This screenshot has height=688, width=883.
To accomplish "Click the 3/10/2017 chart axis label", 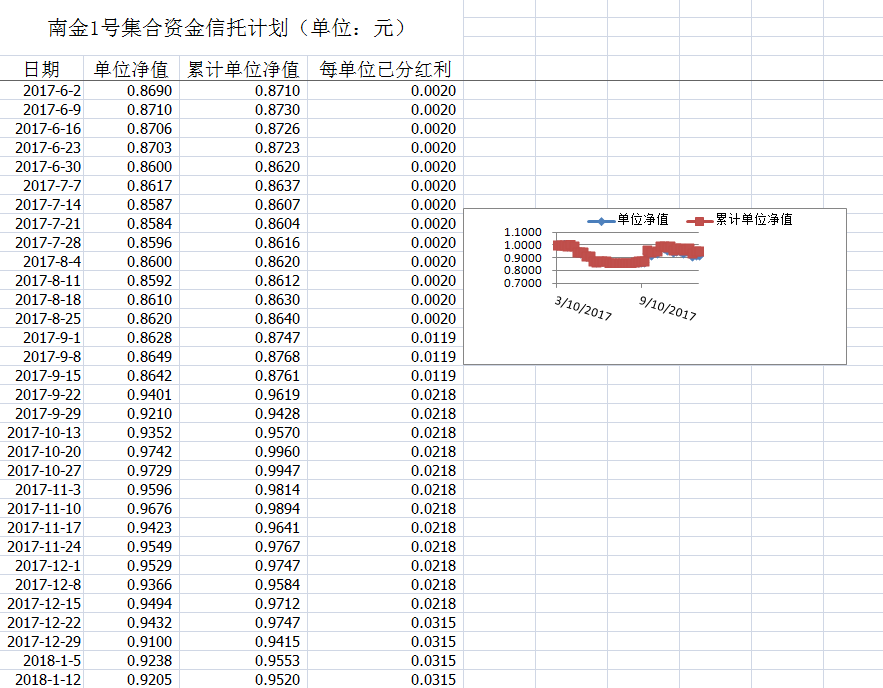I will pyautogui.click(x=583, y=307).
